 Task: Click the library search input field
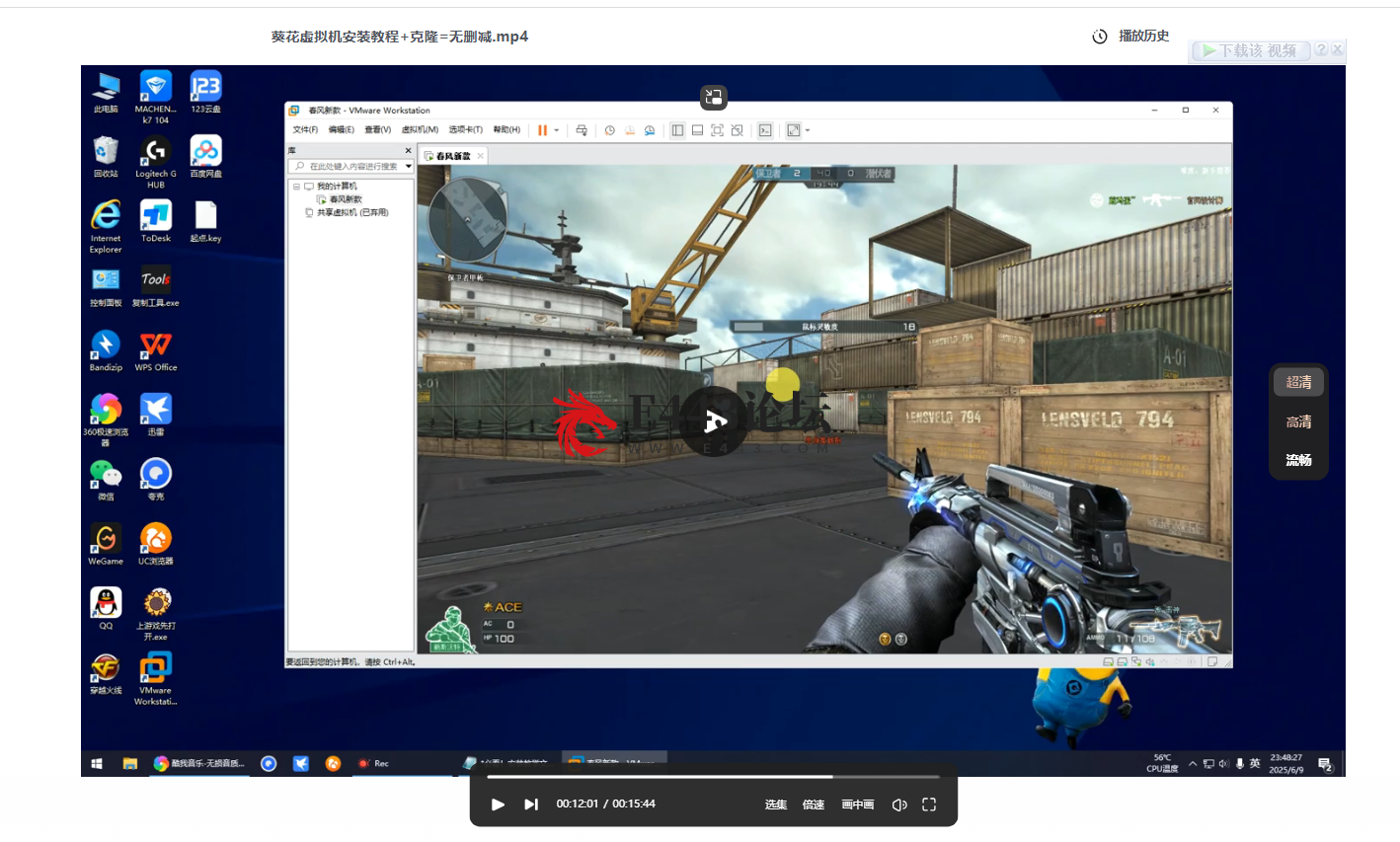[x=350, y=166]
